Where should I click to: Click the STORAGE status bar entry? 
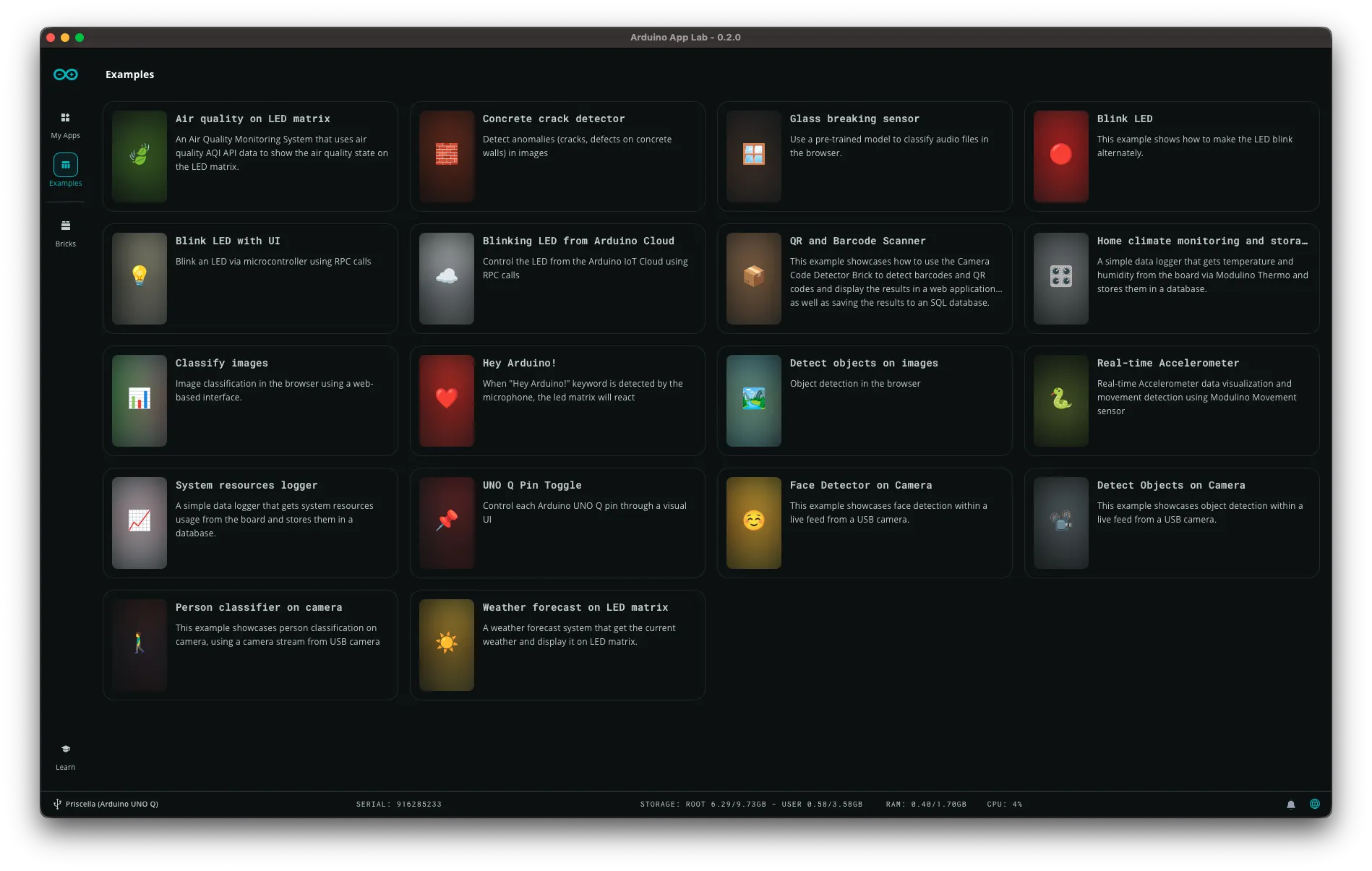point(751,804)
